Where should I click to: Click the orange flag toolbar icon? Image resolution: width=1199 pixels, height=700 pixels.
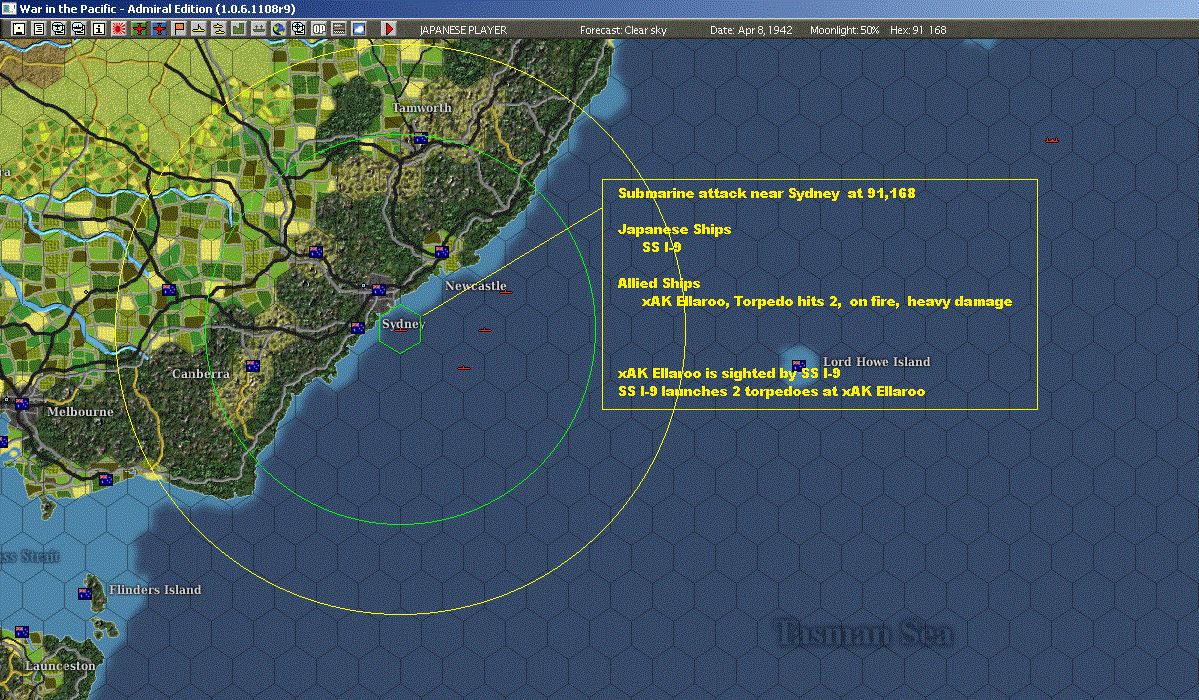[x=179, y=29]
